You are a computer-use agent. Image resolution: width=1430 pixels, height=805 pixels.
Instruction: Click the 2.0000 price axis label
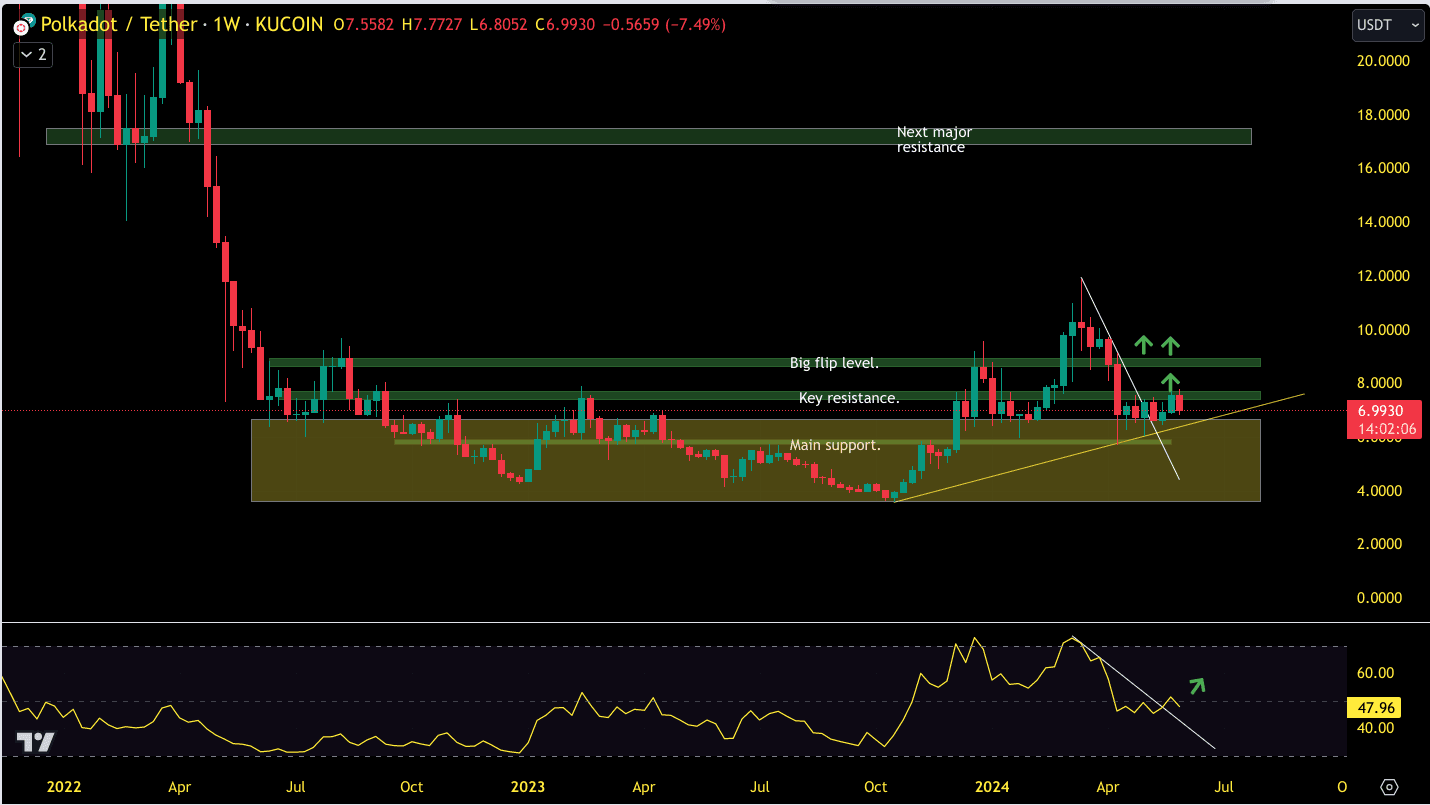(x=1378, y=544)
